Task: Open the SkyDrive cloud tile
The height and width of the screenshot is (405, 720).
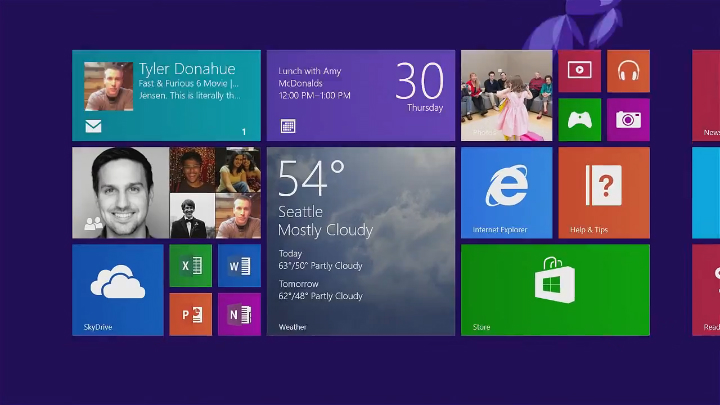Action: coord(118,290)
